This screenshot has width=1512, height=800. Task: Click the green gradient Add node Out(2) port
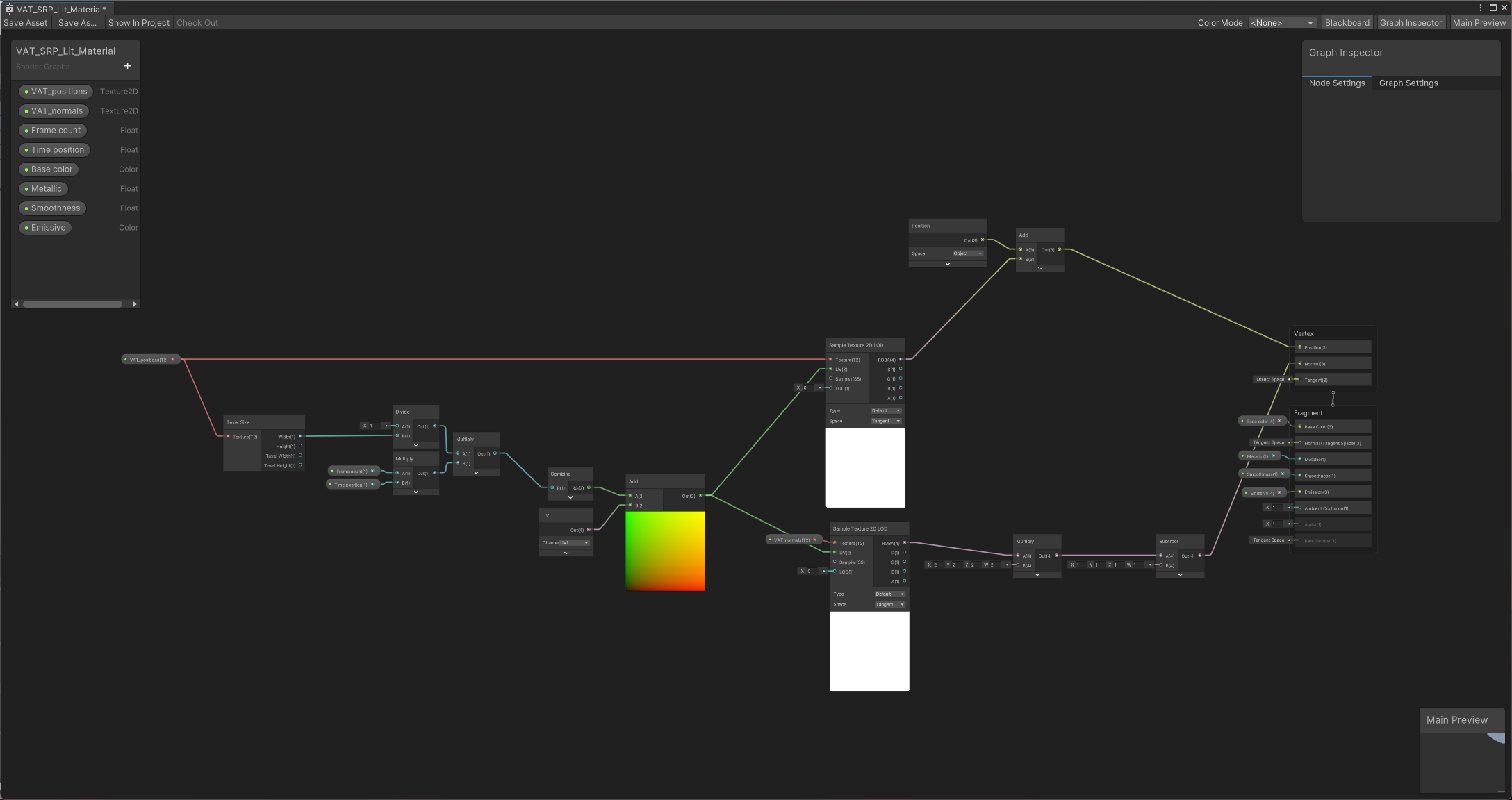(x=700, y=495)
